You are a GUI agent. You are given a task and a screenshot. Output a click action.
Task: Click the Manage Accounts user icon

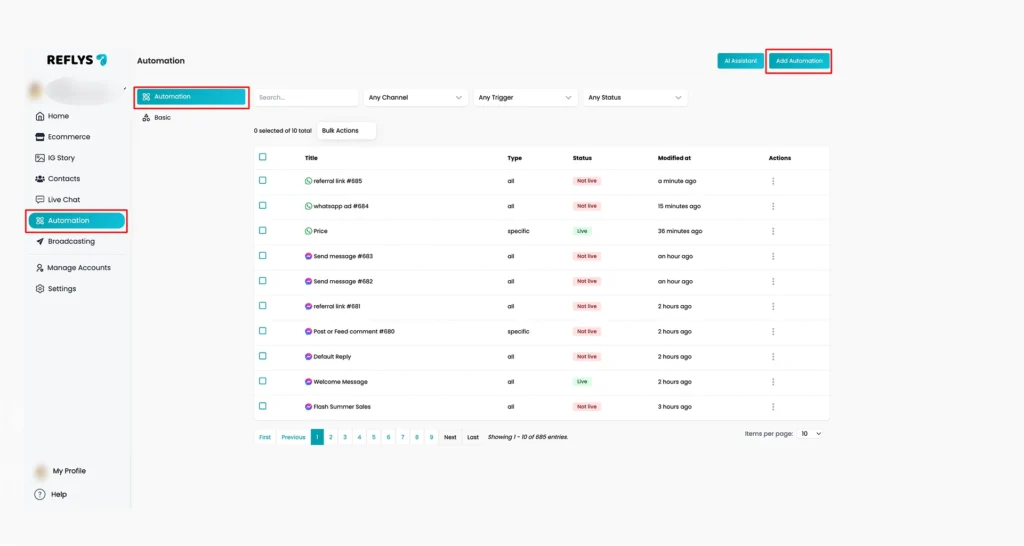40,268
